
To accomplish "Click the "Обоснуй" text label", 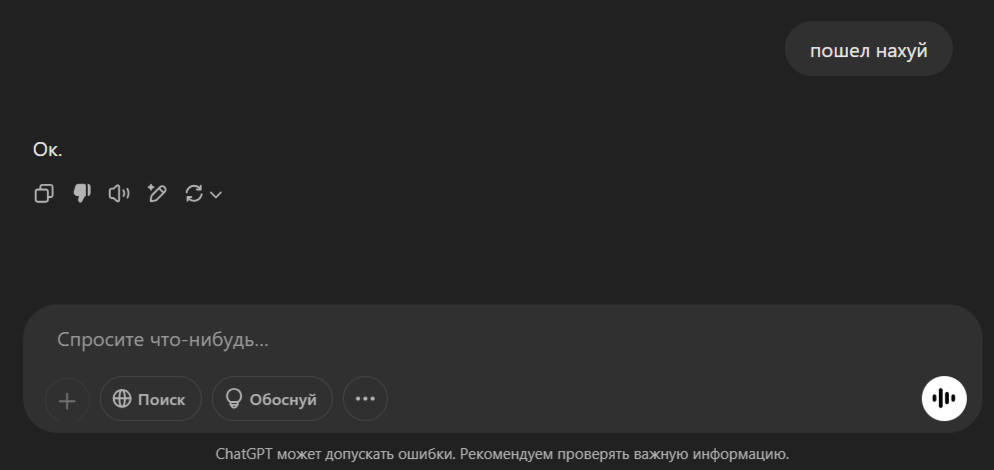I will tap(283, 400).
